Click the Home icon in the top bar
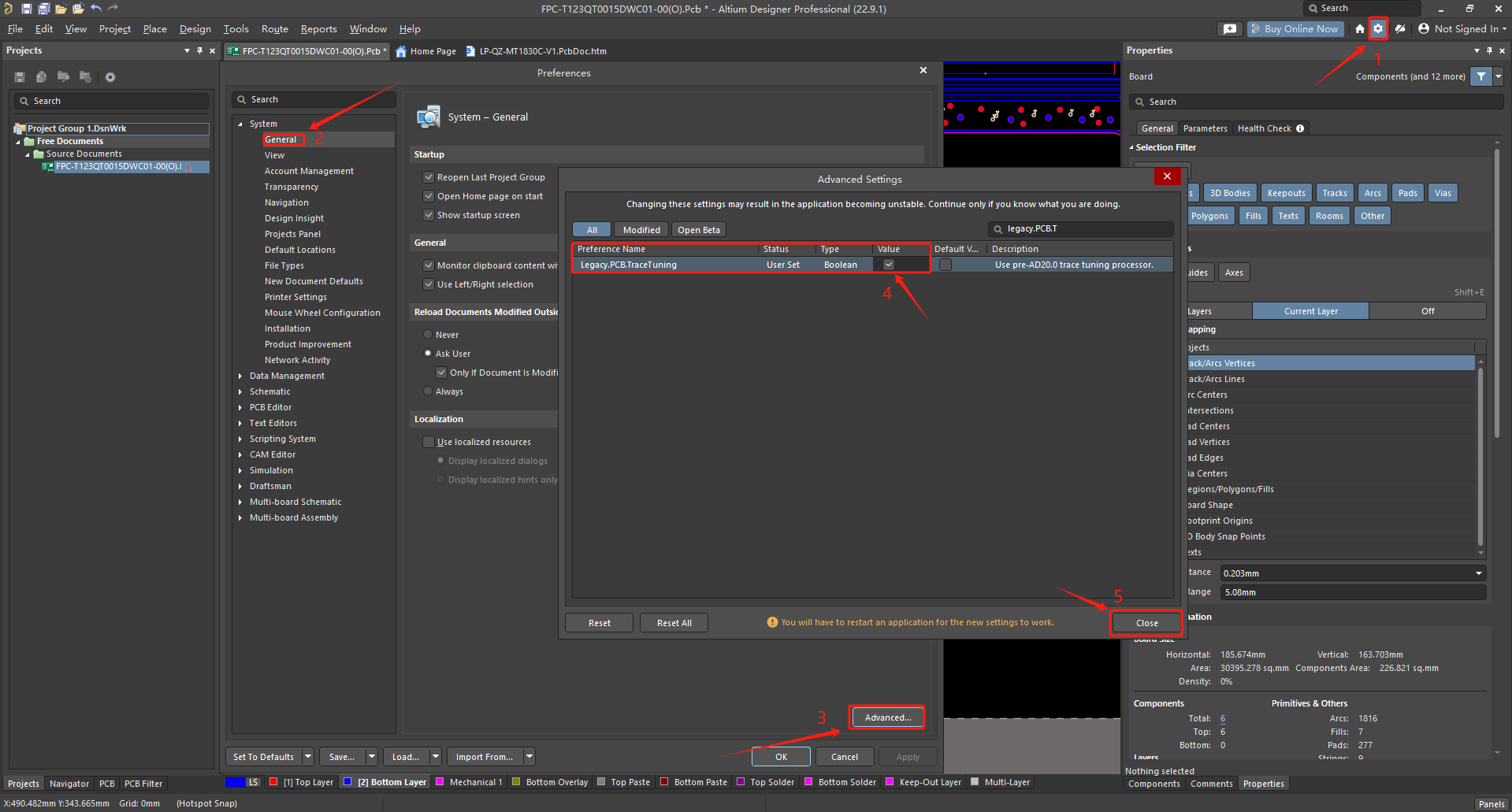This screenshot has height=812, width=1512. (1359, 28)
